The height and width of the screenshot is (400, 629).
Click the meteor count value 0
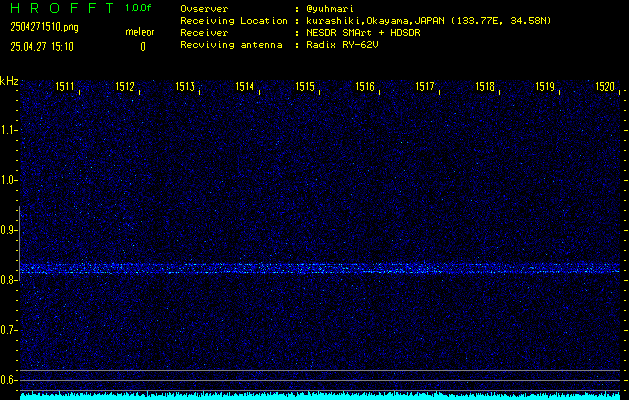click(x=143, y=47)
